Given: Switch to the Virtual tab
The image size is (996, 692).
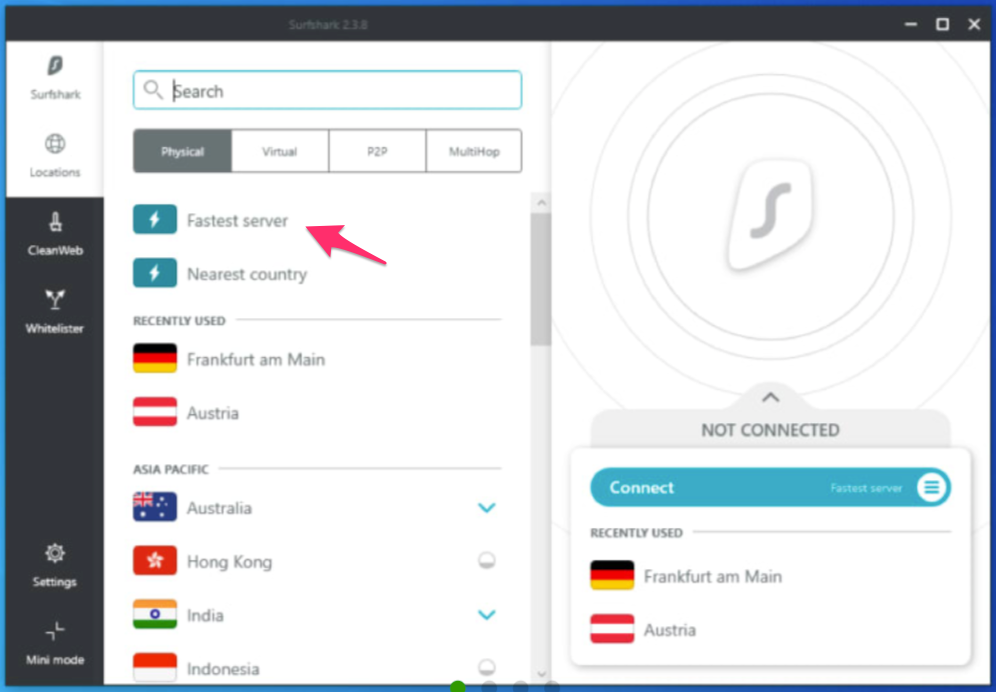Looking at the screenshot, I should point(280,152).
